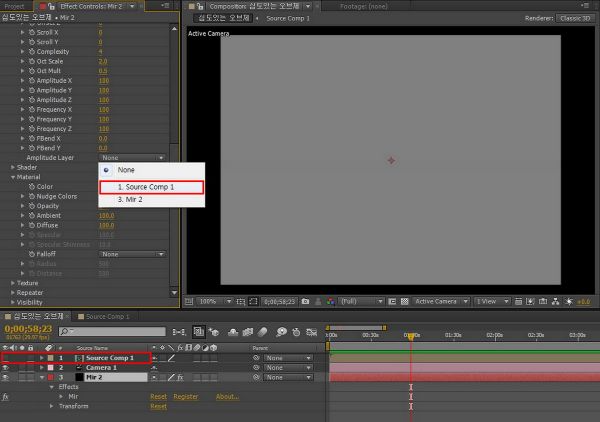The height and width of the screenshot is (422, 600).
Task: Expand the Texture property group
Action: (13, 283)
